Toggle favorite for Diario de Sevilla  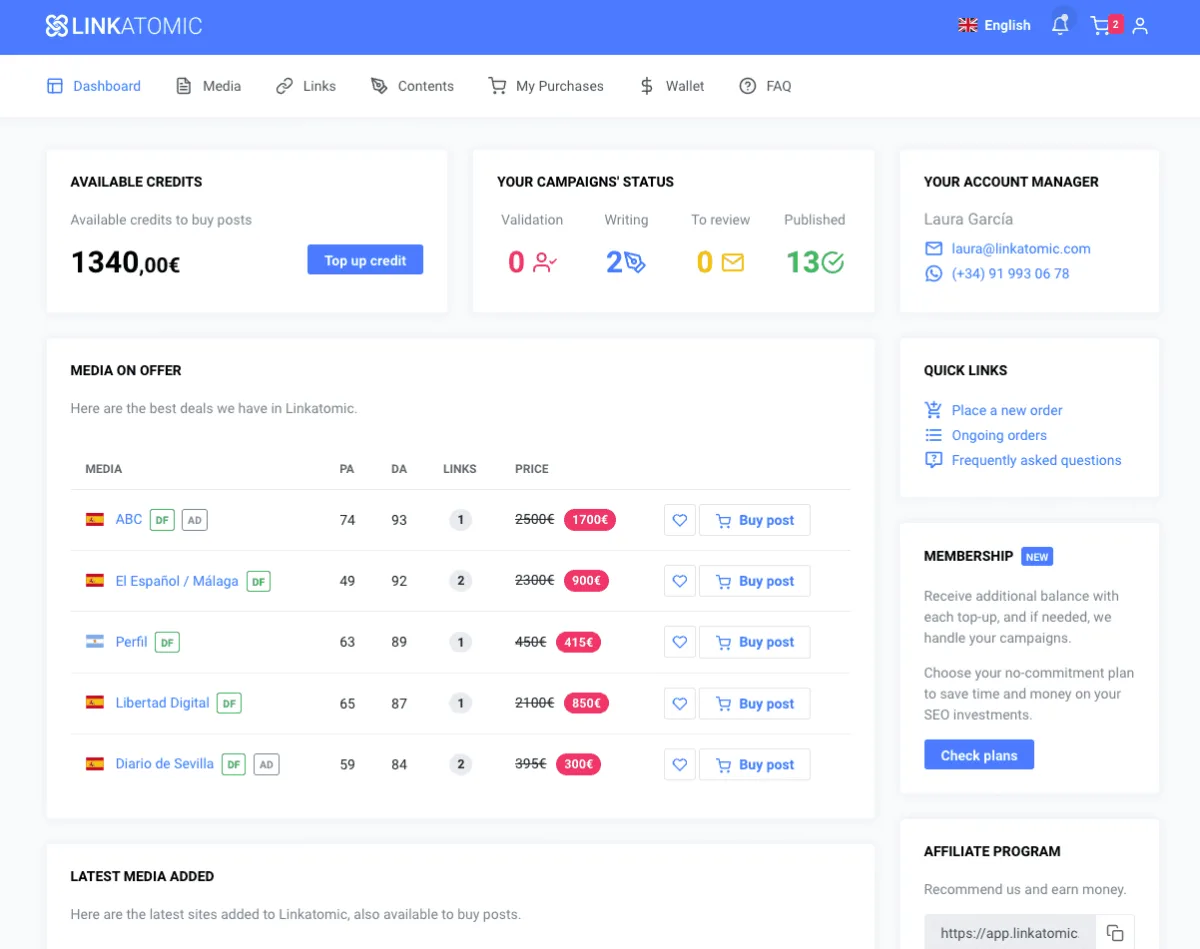click(x=680, y=765)
